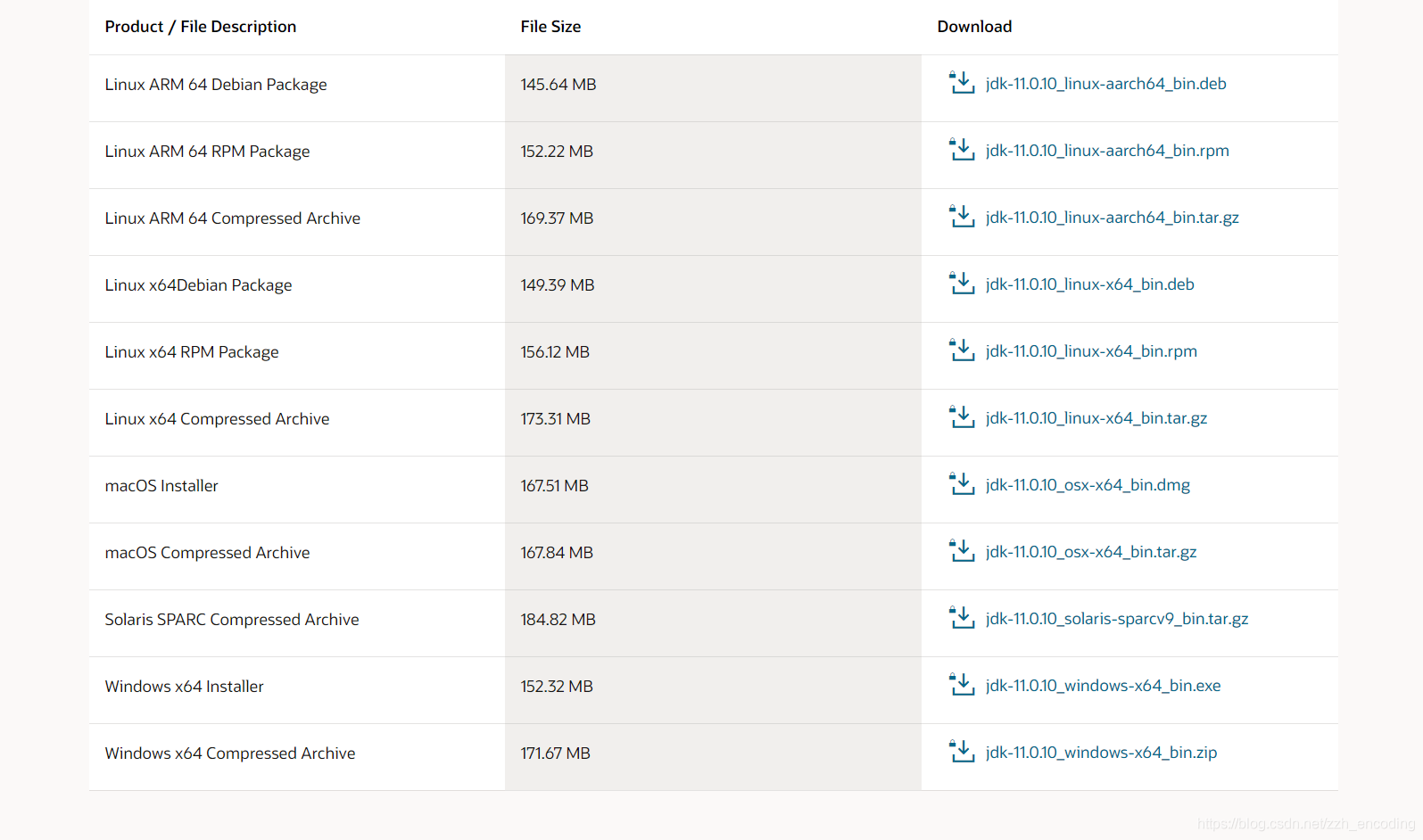Download jdk-11.0.10_linux-x64_bin.tar.gz file link

pos(1096,418)
